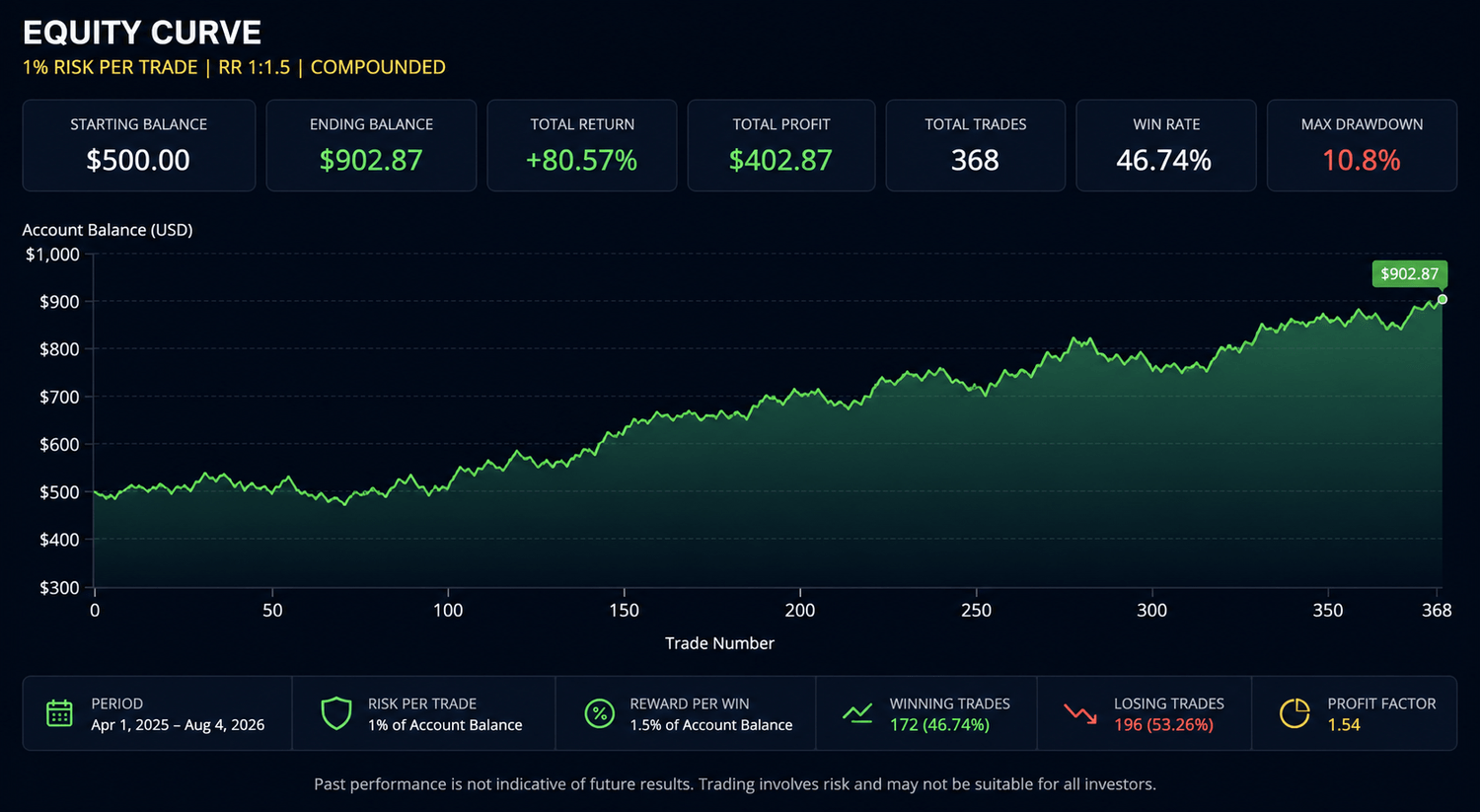Open the Total Return +80.57% card
The height and width of the screenshot is (812, 1480).
tap(582, 145)
